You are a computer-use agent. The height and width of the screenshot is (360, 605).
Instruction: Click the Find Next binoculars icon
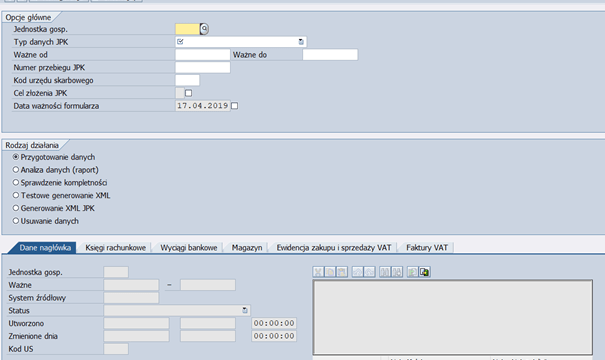pyautogui.click(x=397, y=272)
